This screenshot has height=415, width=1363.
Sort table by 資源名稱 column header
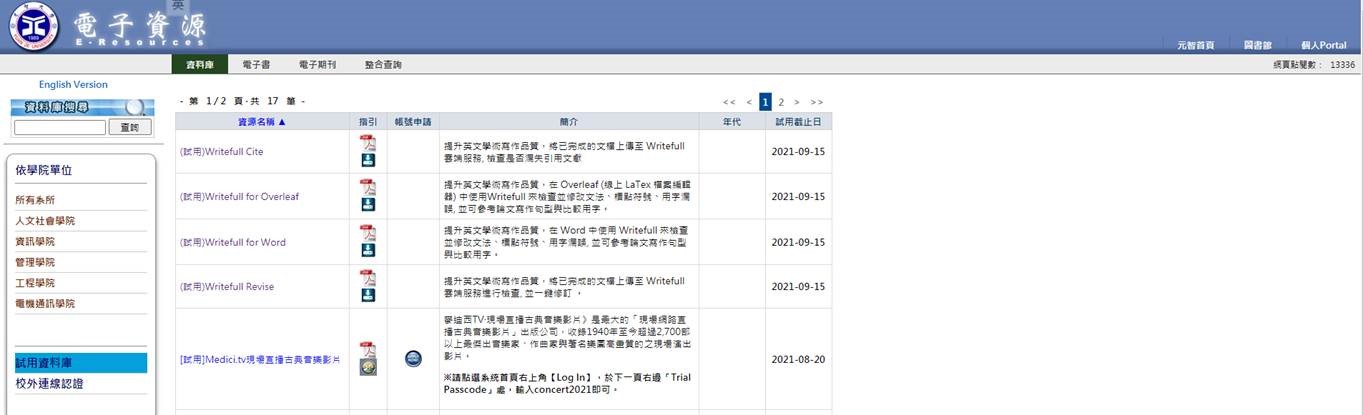click(261, 122)
